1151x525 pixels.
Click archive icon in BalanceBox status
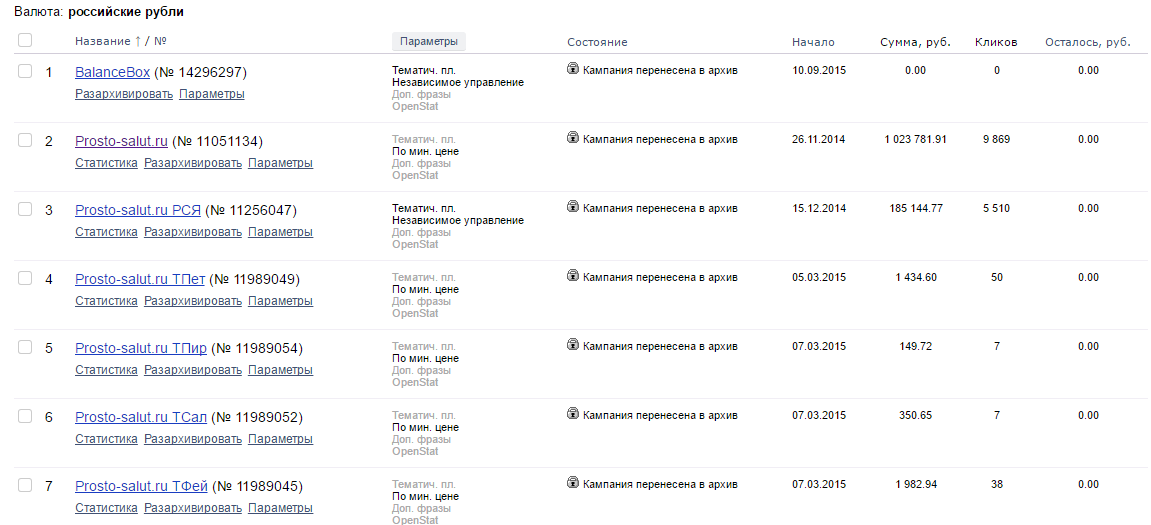click(573, 69)
